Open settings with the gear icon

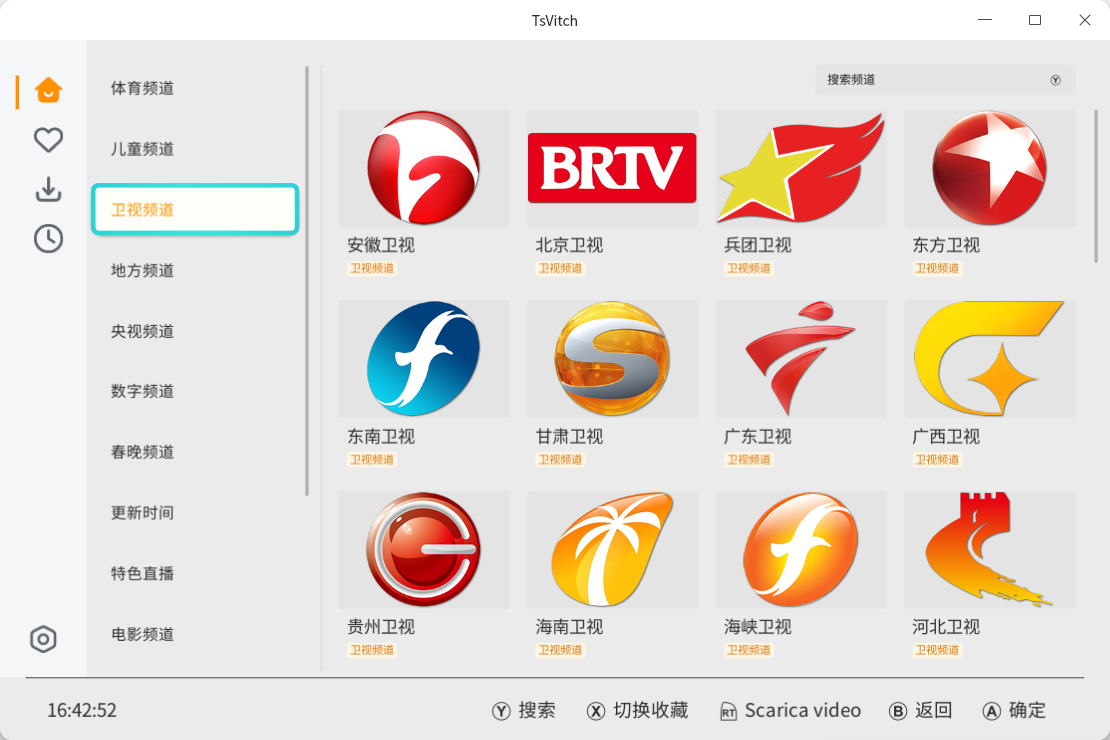(x=47, y=639)
